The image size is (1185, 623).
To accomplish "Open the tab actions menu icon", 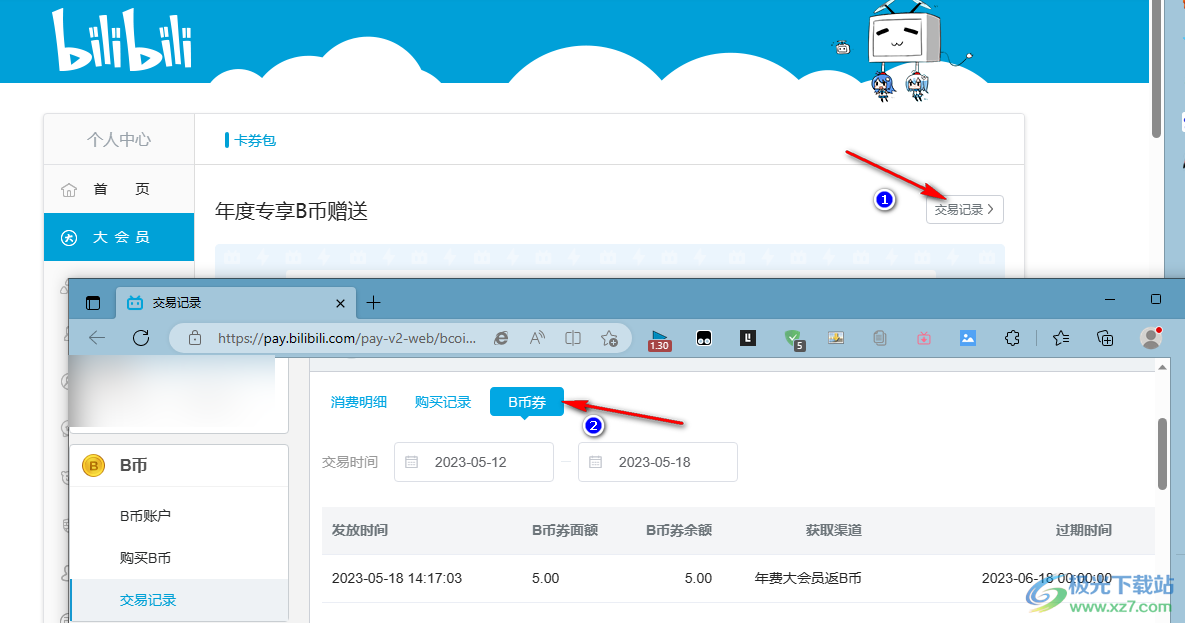I will [93, 303].
